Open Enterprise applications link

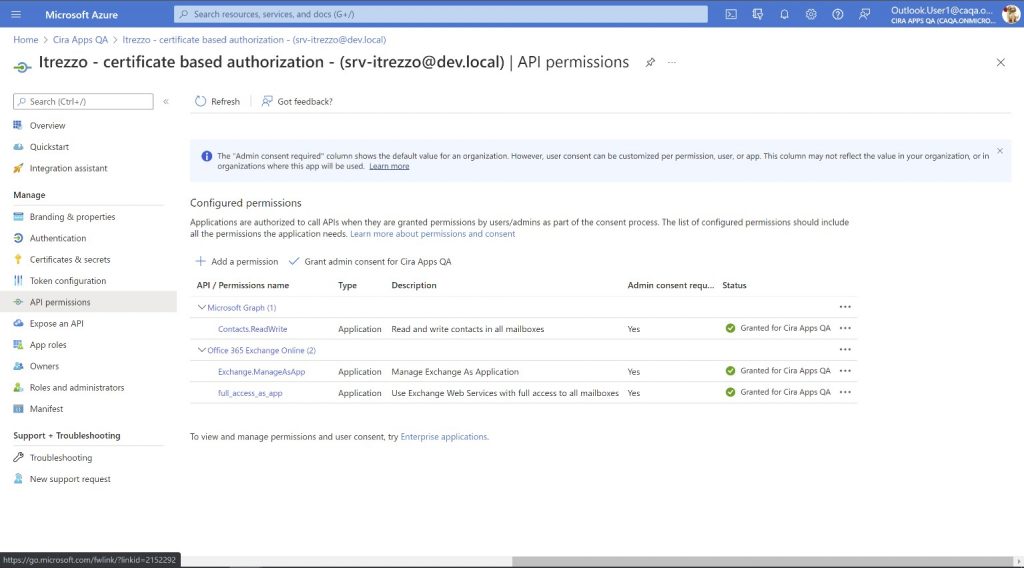click(x=444, y=437)
